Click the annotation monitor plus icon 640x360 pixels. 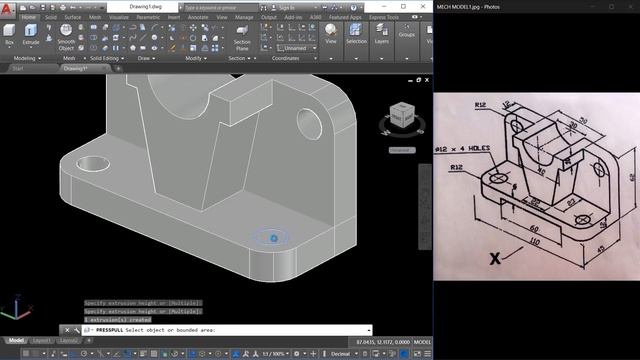pyautogui.click(x=313, y=353)
